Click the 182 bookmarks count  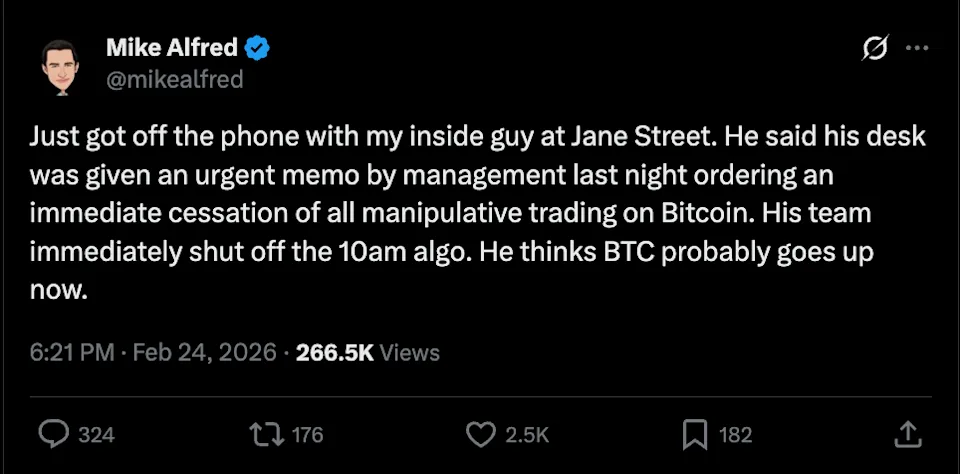[x=735, y=434]
